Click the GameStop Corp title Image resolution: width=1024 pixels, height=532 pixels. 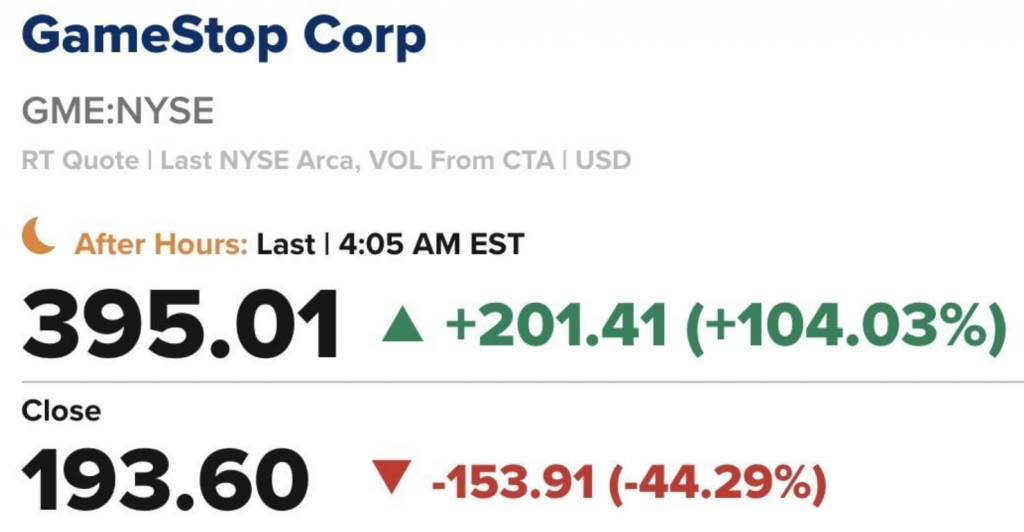pos(223,37)
